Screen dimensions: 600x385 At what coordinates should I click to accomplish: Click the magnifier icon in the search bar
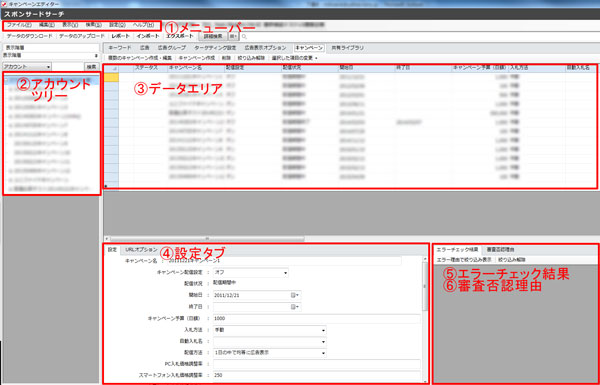pyautogui.click(x=244, y=36)
